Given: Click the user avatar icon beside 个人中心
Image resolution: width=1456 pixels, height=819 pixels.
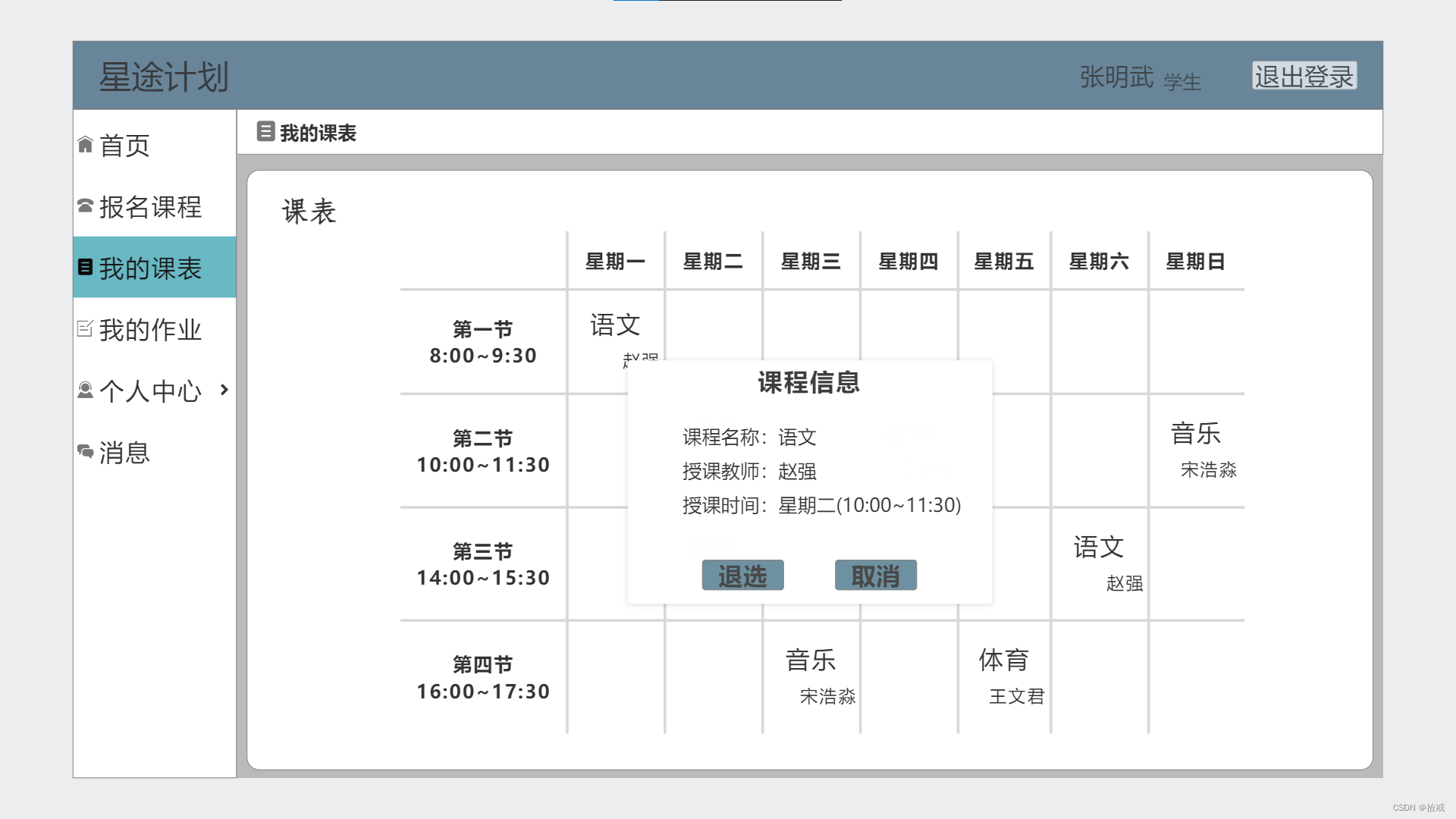Looking at the screenshot, I should pyautogui.click(x=85, y=390).
